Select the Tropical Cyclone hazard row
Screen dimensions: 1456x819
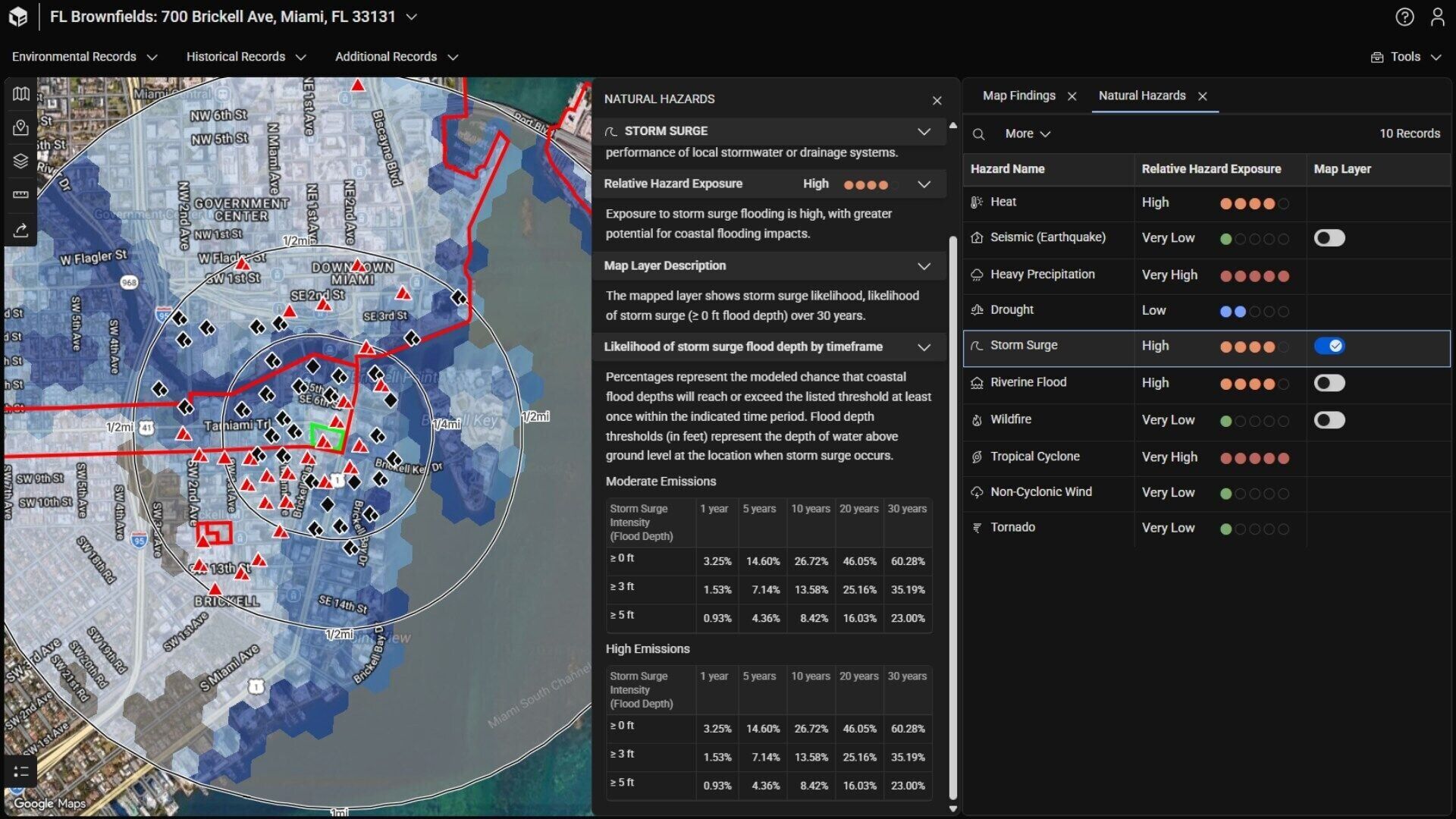click(x=1207, y=457)
